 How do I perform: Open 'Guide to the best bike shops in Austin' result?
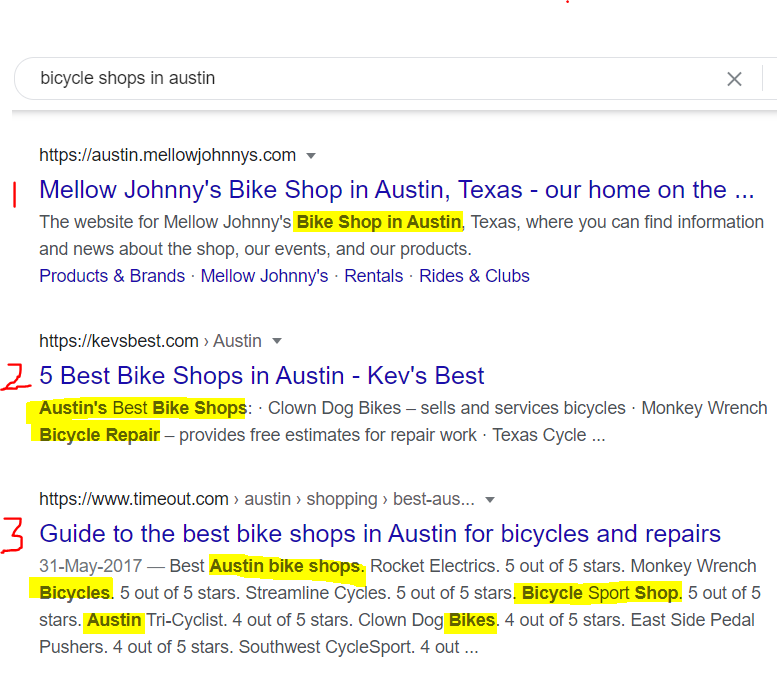[380, 533]
